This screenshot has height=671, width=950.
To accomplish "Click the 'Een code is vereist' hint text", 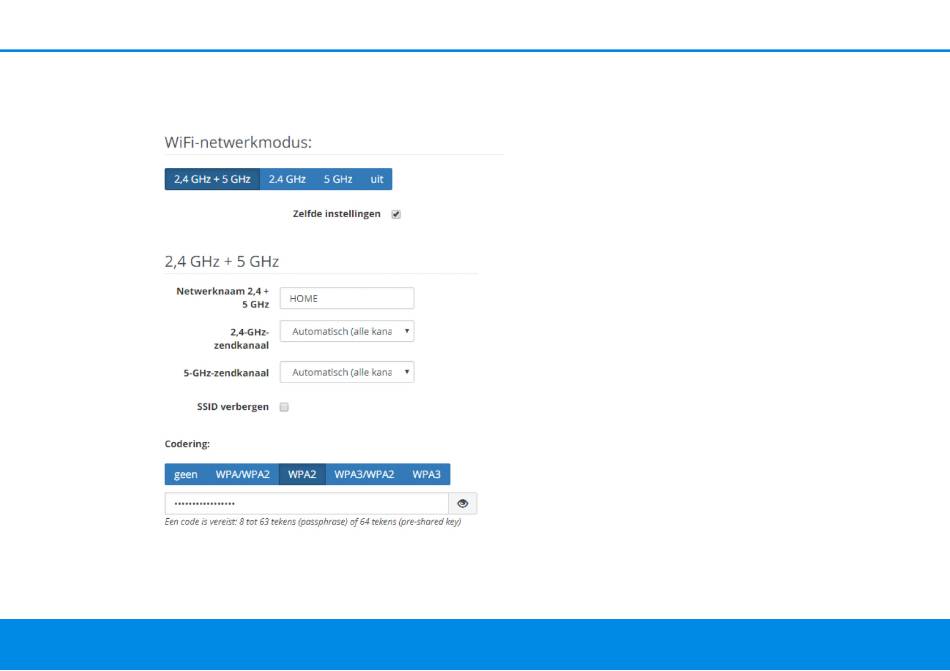I will pyautogui.click(x=313, y=522).
